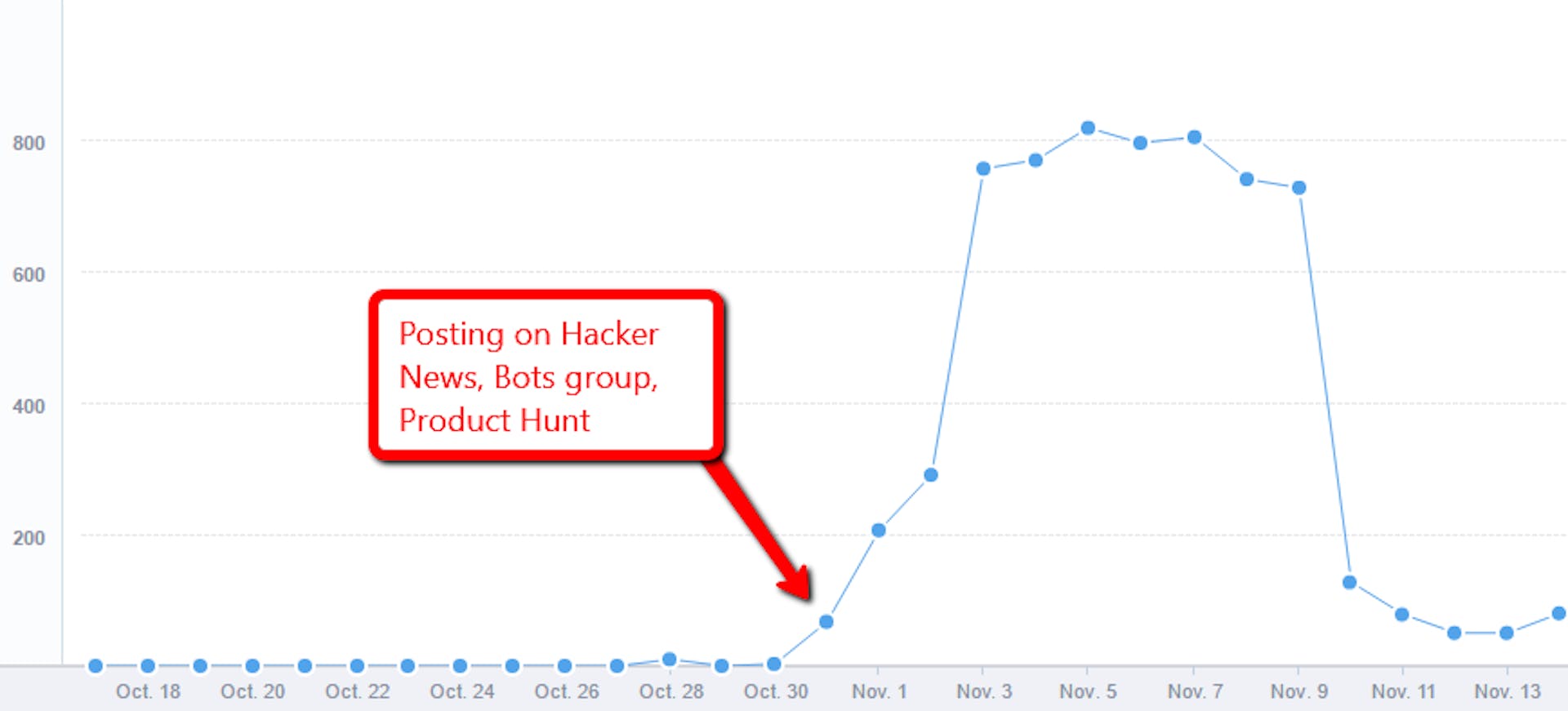Click the Oct. 18 data point
Viewport: 1568px width, 711px height.
(148, 666)
